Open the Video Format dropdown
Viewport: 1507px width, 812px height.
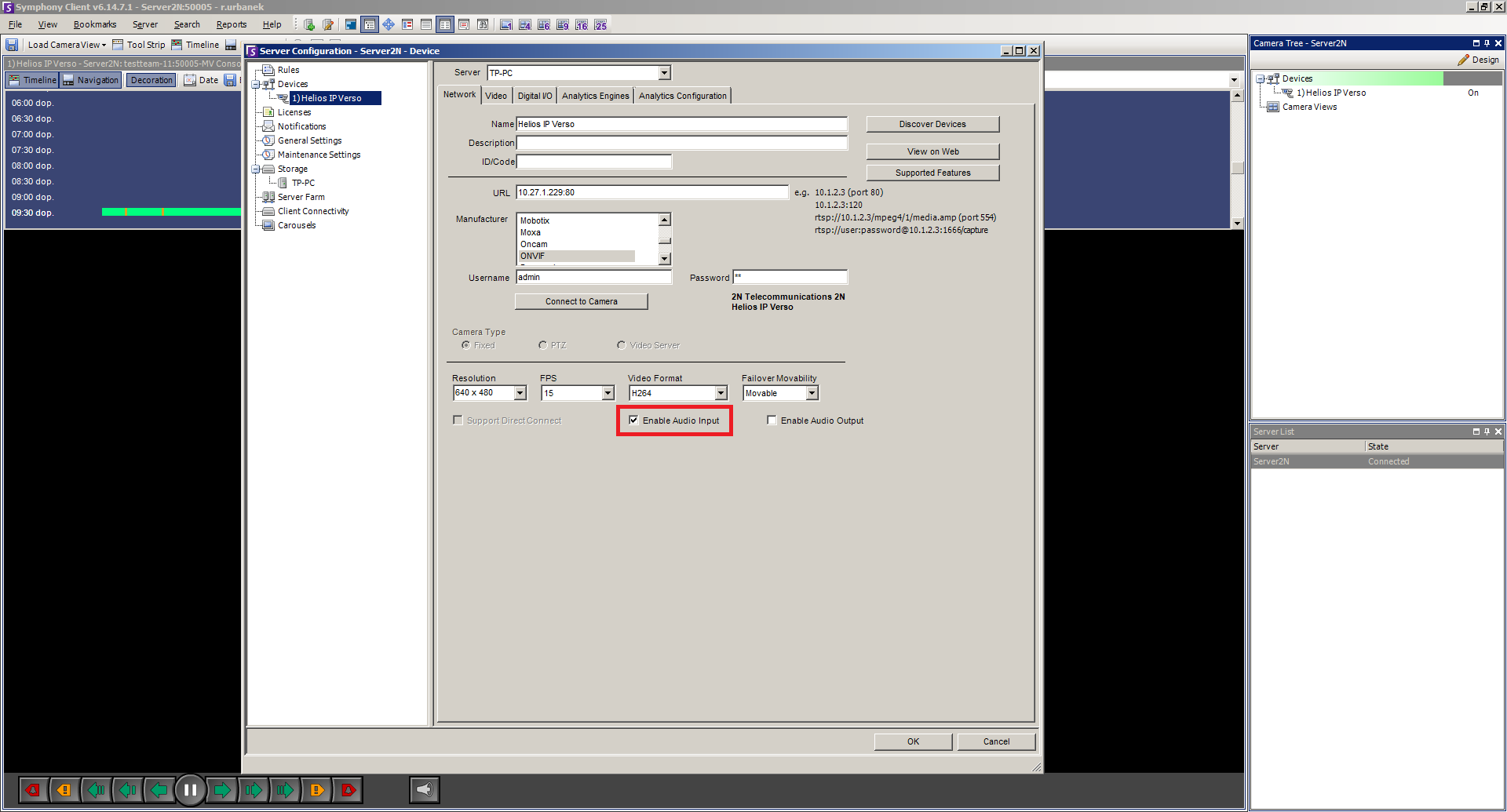(721, 393)
